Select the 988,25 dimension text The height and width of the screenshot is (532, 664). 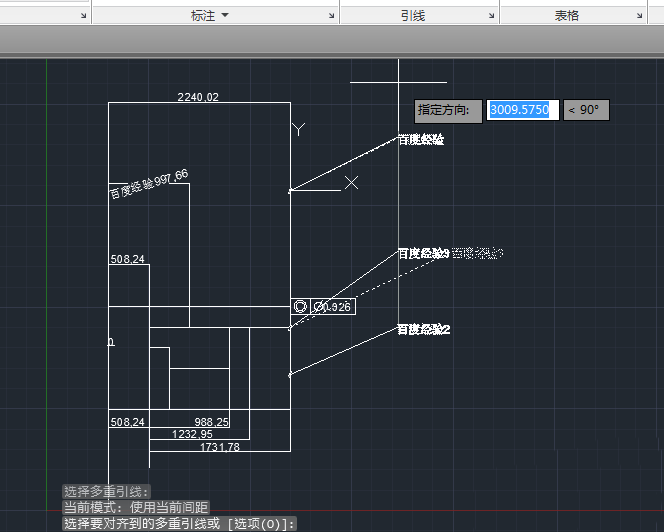point(211,422)
